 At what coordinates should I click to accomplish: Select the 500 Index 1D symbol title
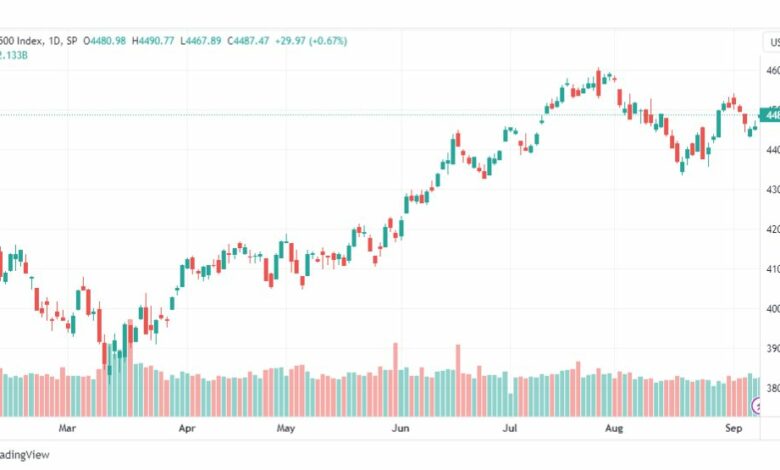point(38,41)
